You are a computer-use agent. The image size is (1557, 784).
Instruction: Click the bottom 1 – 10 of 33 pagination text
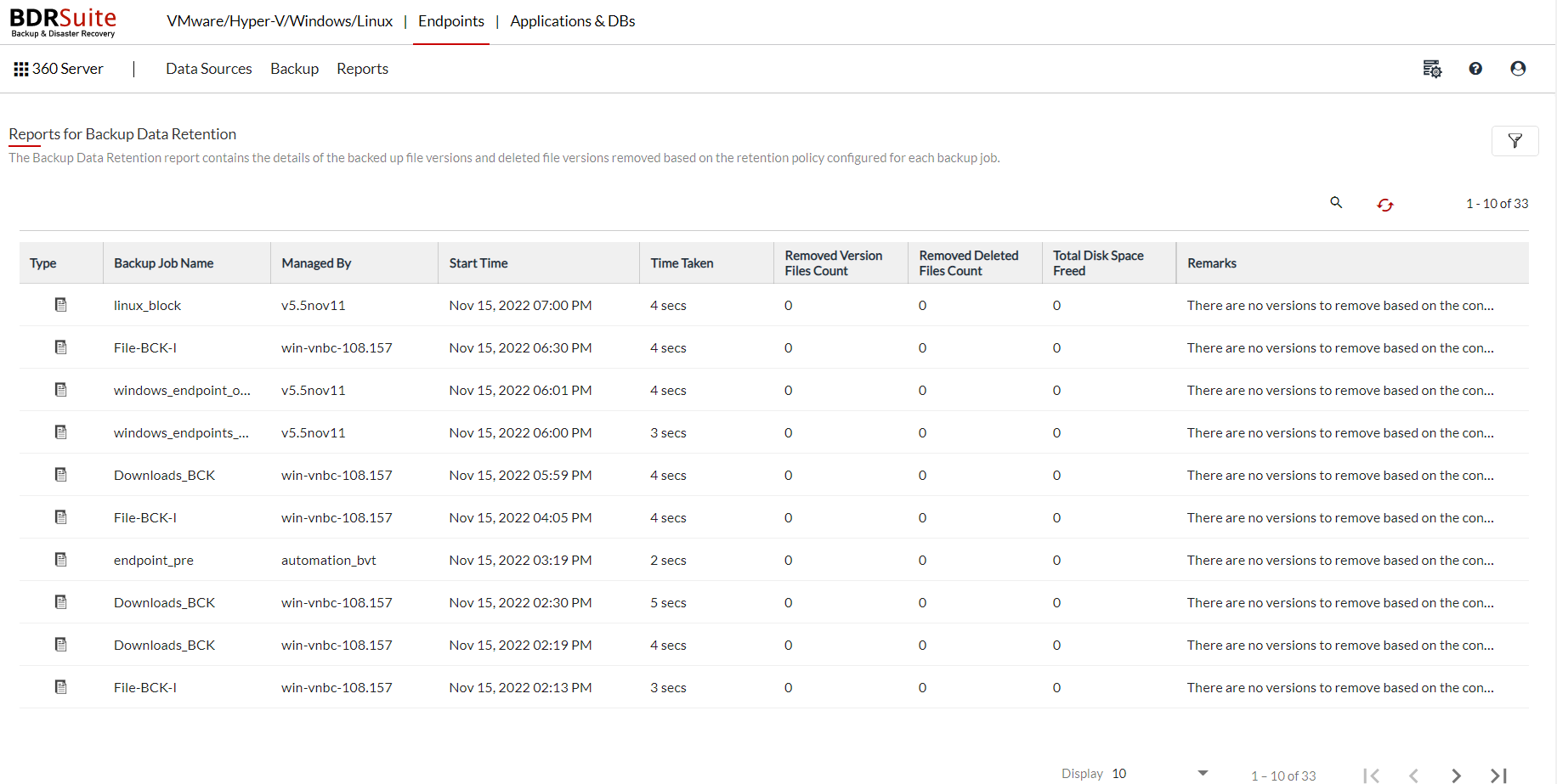[x=1283, y=776]
